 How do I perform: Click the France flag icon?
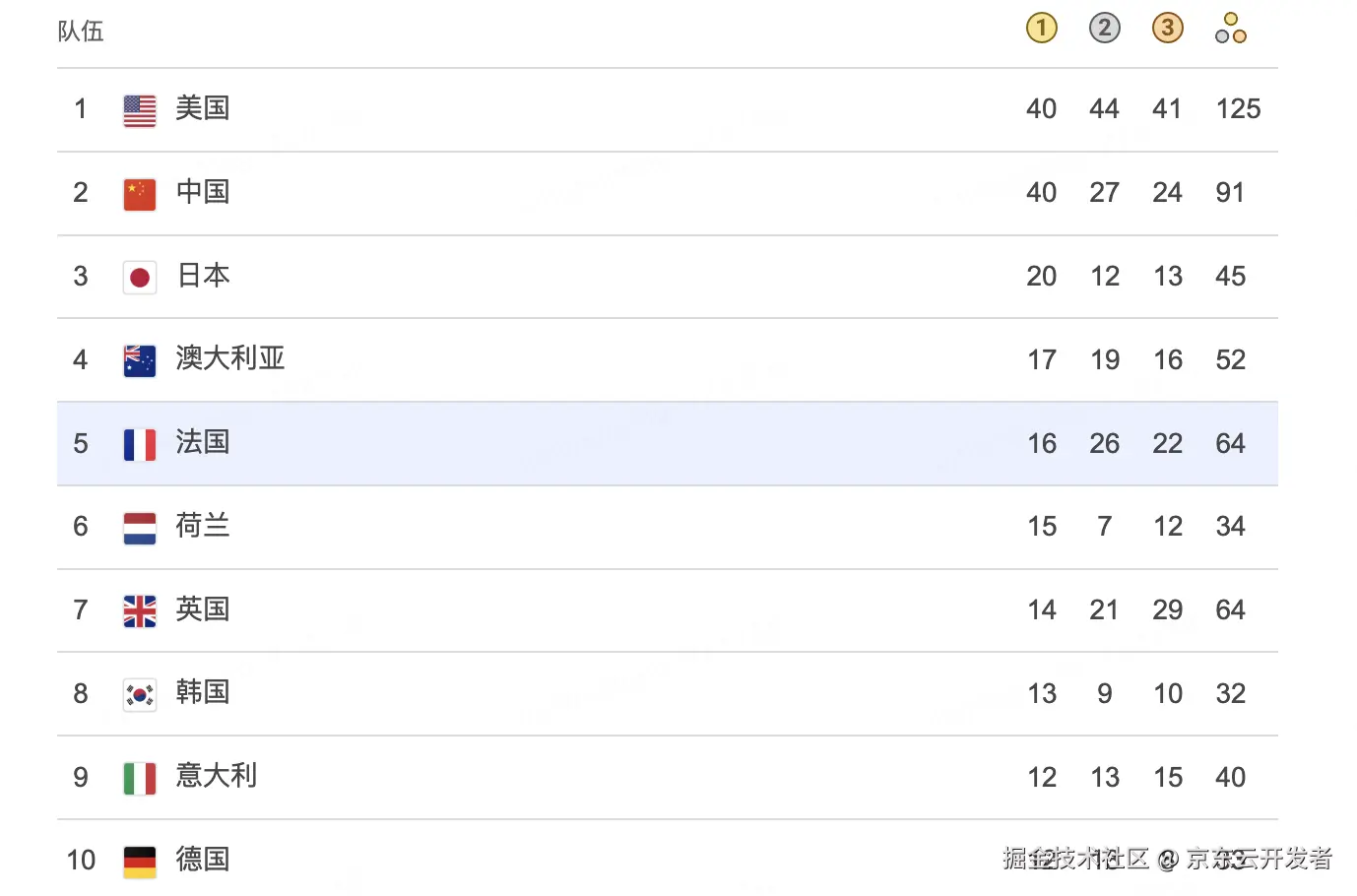point(140,444)
